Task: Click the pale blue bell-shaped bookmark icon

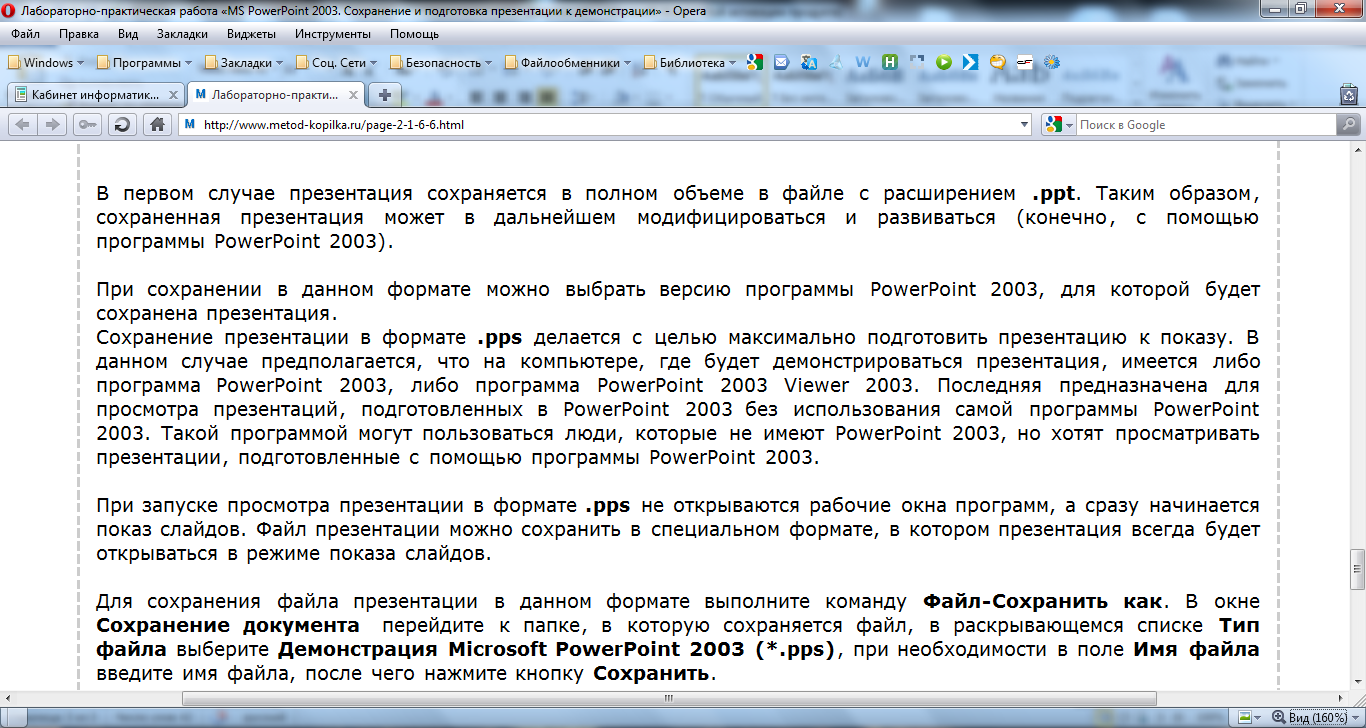Action: coord(835,62)
